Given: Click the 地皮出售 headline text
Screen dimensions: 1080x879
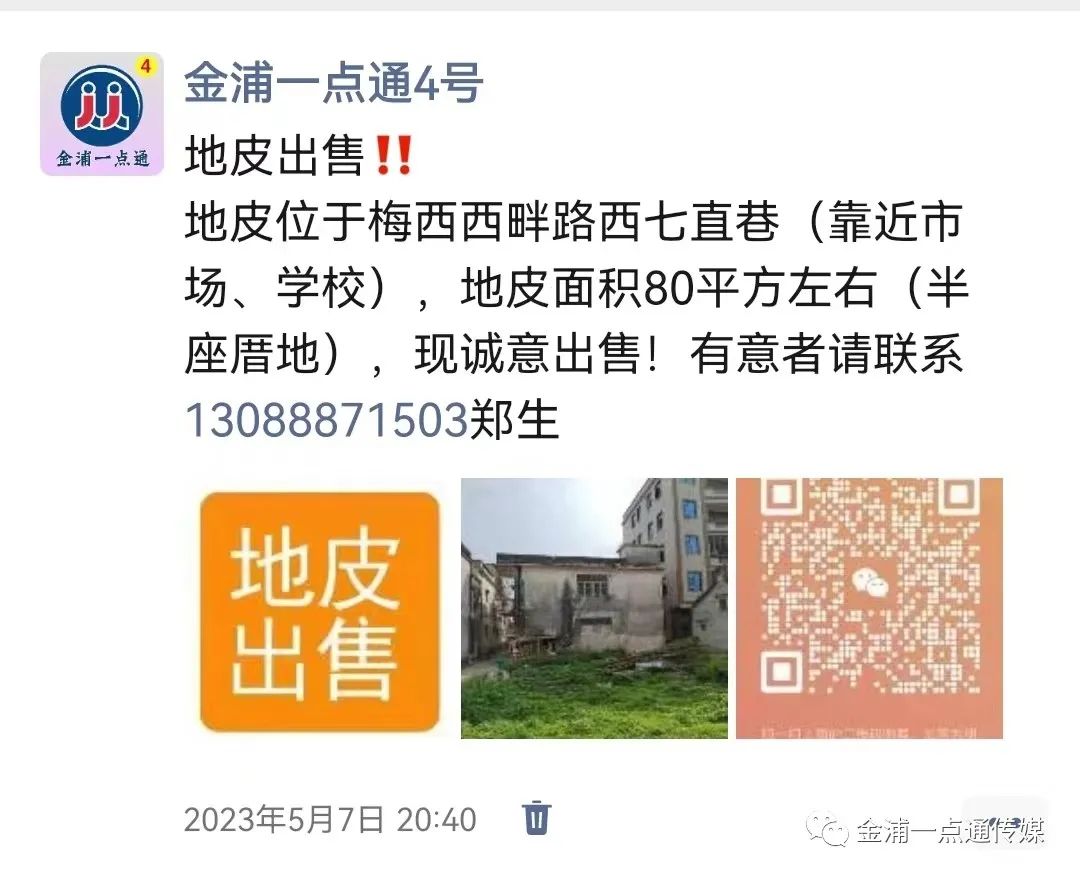Looking at the screenshot, I should click(x=274, y=156).
